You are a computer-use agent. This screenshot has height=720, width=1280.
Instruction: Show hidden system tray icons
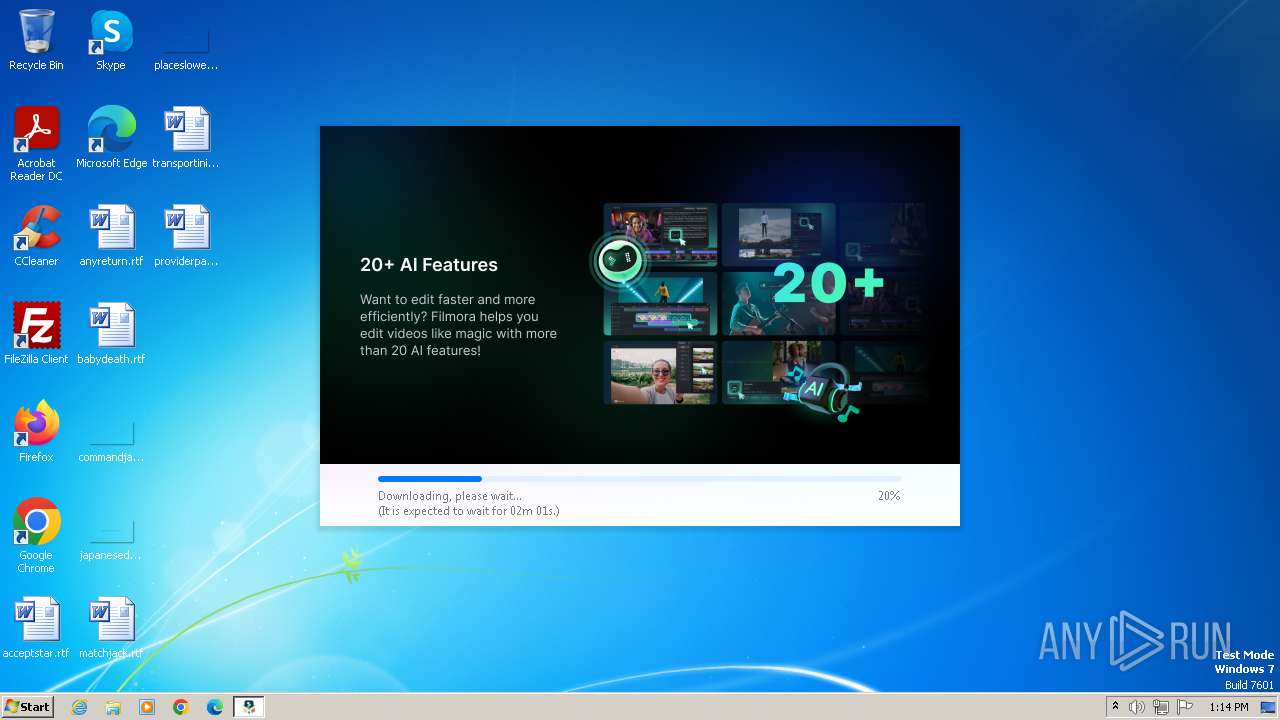click(1116, 707)
